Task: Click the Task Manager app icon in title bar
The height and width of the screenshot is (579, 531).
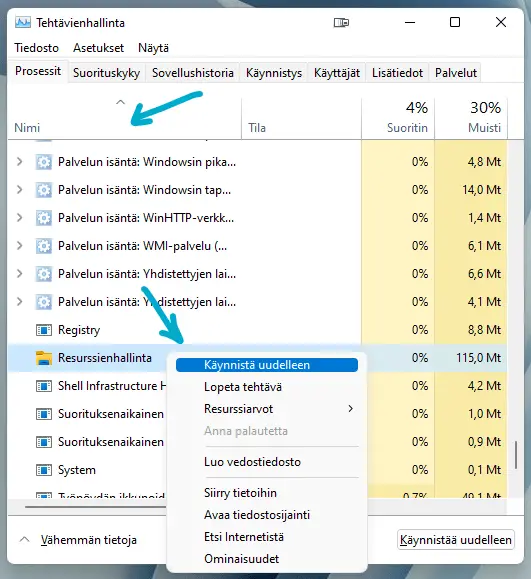Action: [23, 23]
